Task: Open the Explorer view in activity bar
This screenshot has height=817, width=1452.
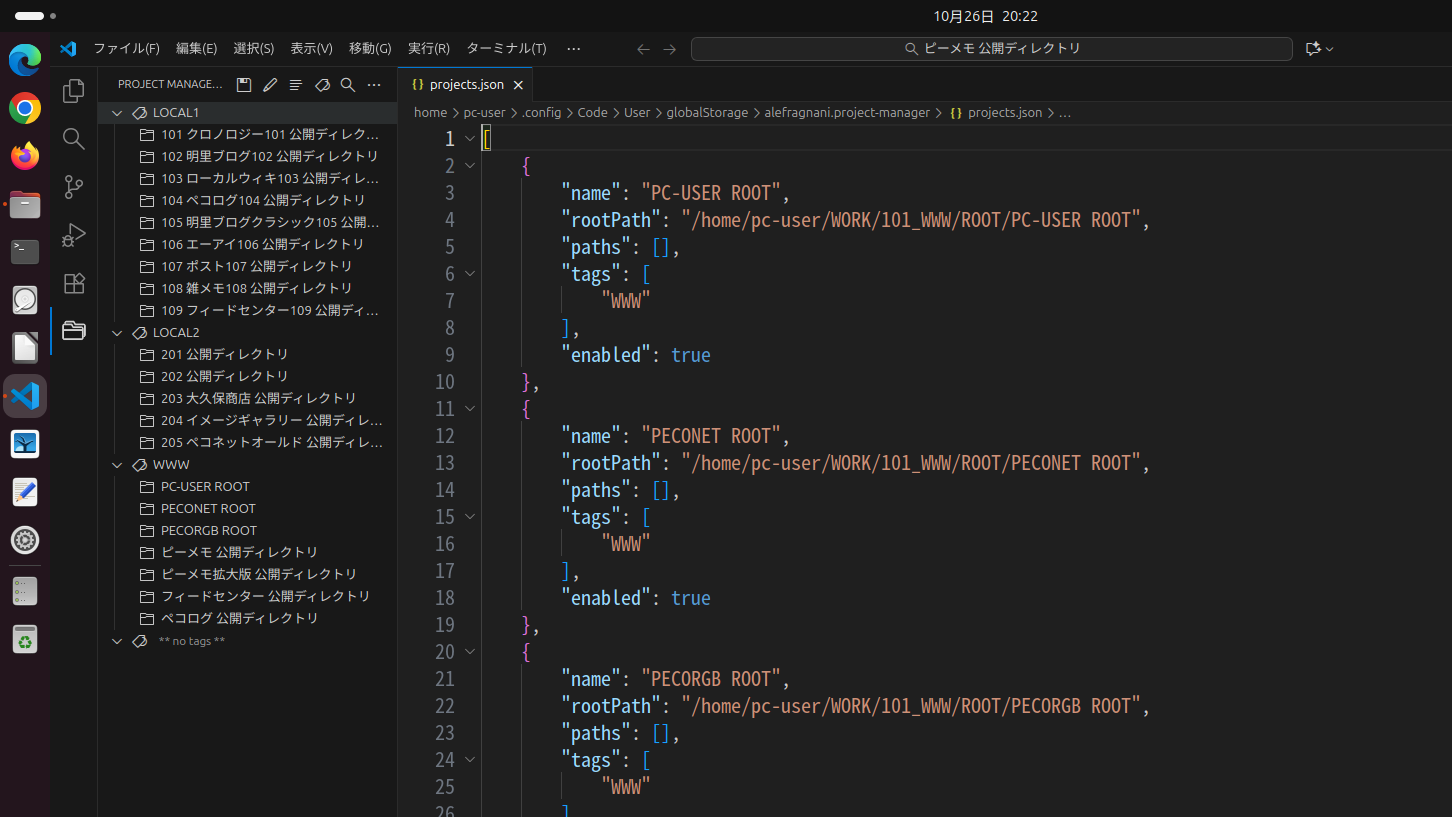Action: pyautogui.click(x=73, y=91)
